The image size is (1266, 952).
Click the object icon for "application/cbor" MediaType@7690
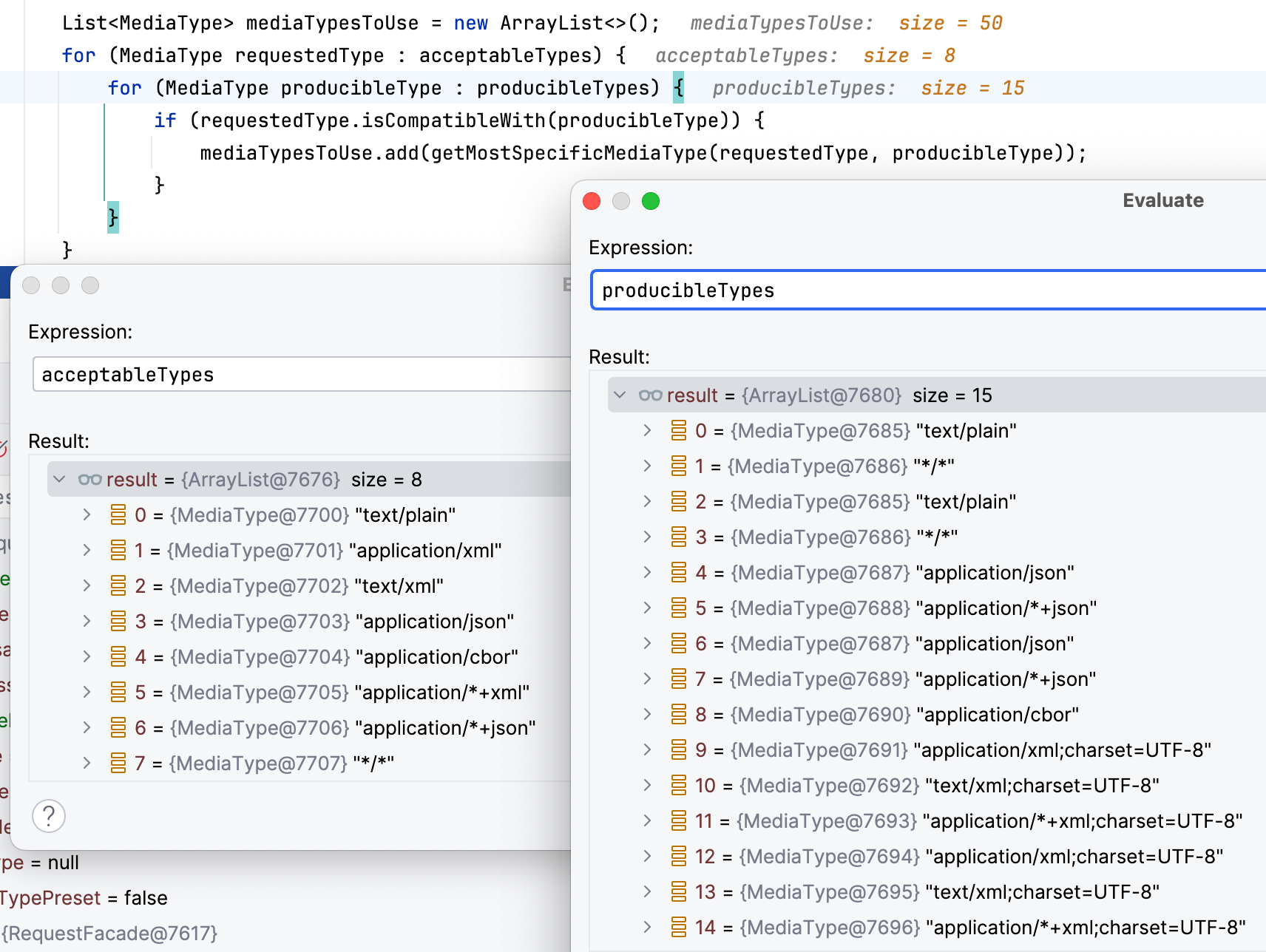point(678,715)
